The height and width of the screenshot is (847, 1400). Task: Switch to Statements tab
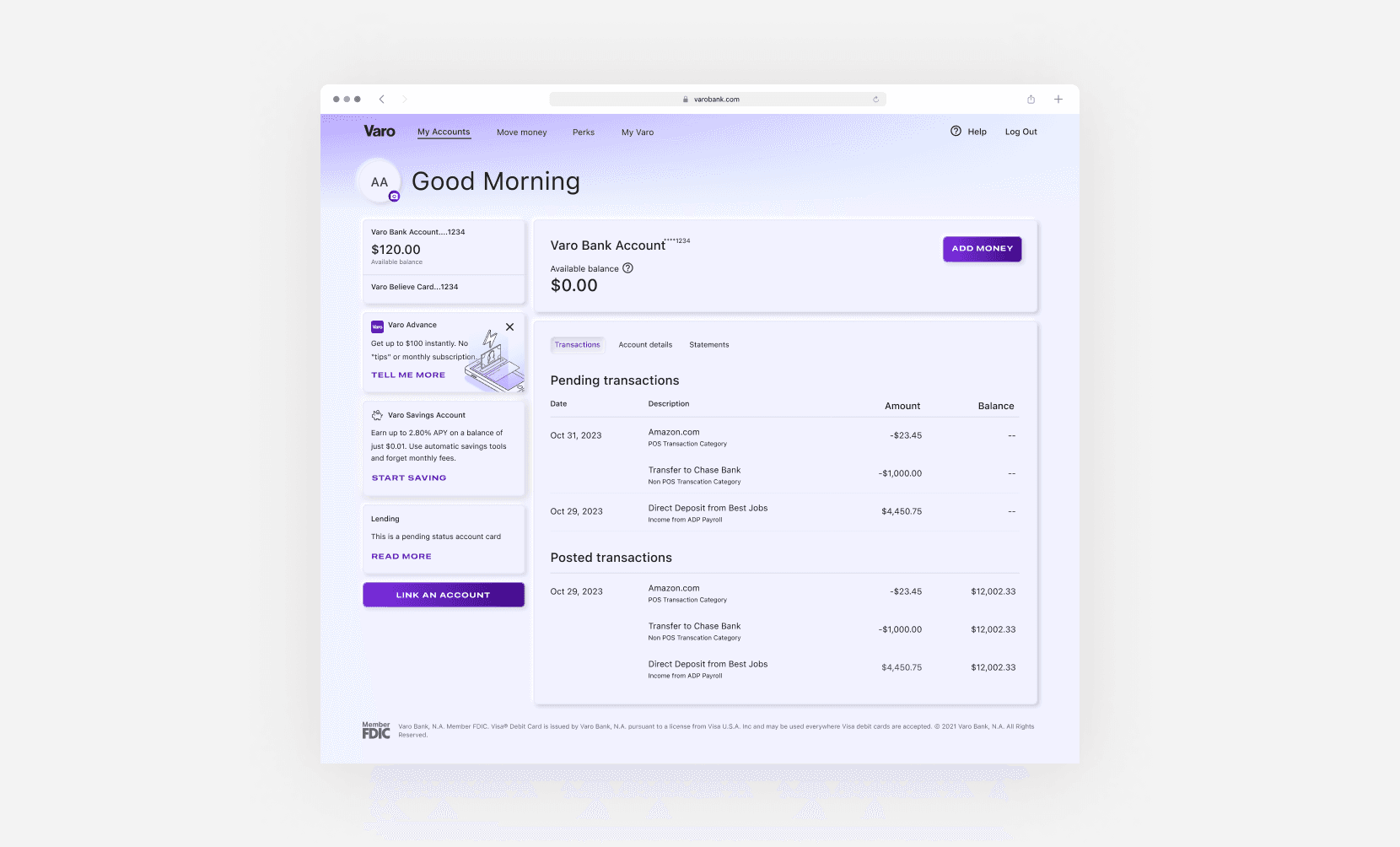709,345
